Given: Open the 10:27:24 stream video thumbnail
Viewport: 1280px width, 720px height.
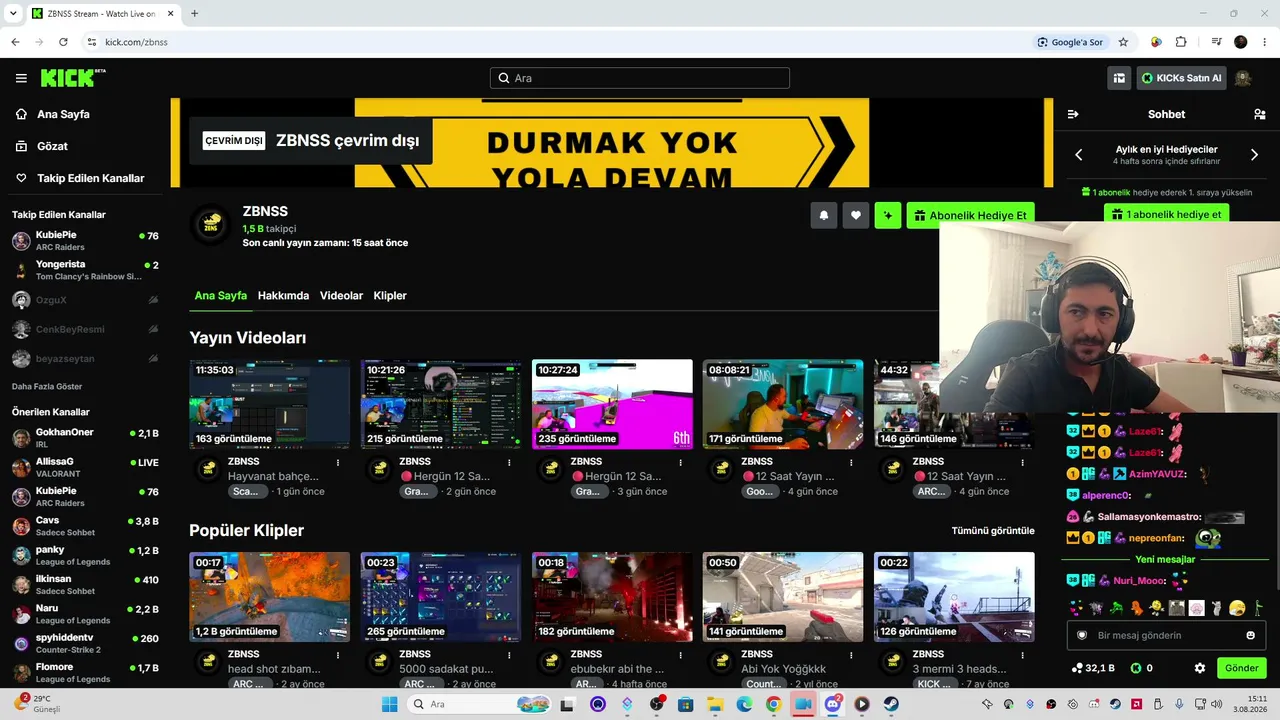Looking at the screenshot, I should click(x=612, y=404).
